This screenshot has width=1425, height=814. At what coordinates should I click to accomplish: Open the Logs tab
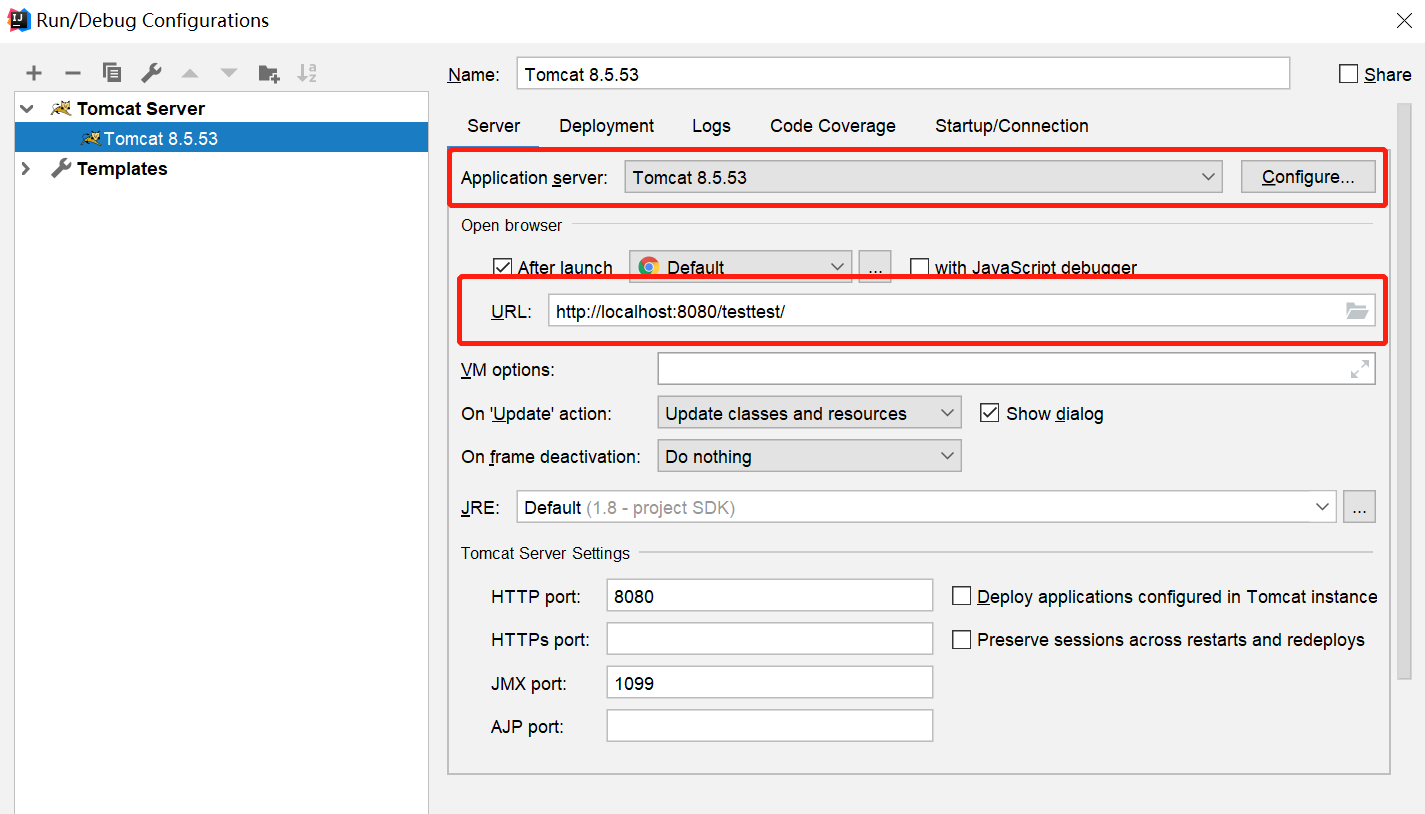point(711,126)
